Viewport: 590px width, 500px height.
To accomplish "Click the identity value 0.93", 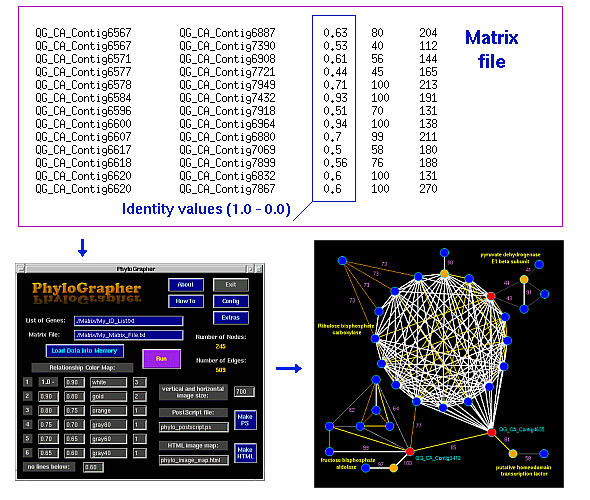I will [x=335, y=98].
